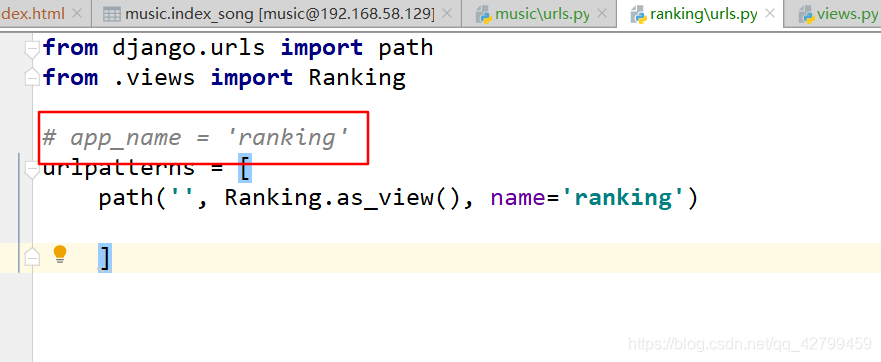This screenshot has width=881, height=362.
Task: Select the ranking\urls.py tab
Action: 703,14
